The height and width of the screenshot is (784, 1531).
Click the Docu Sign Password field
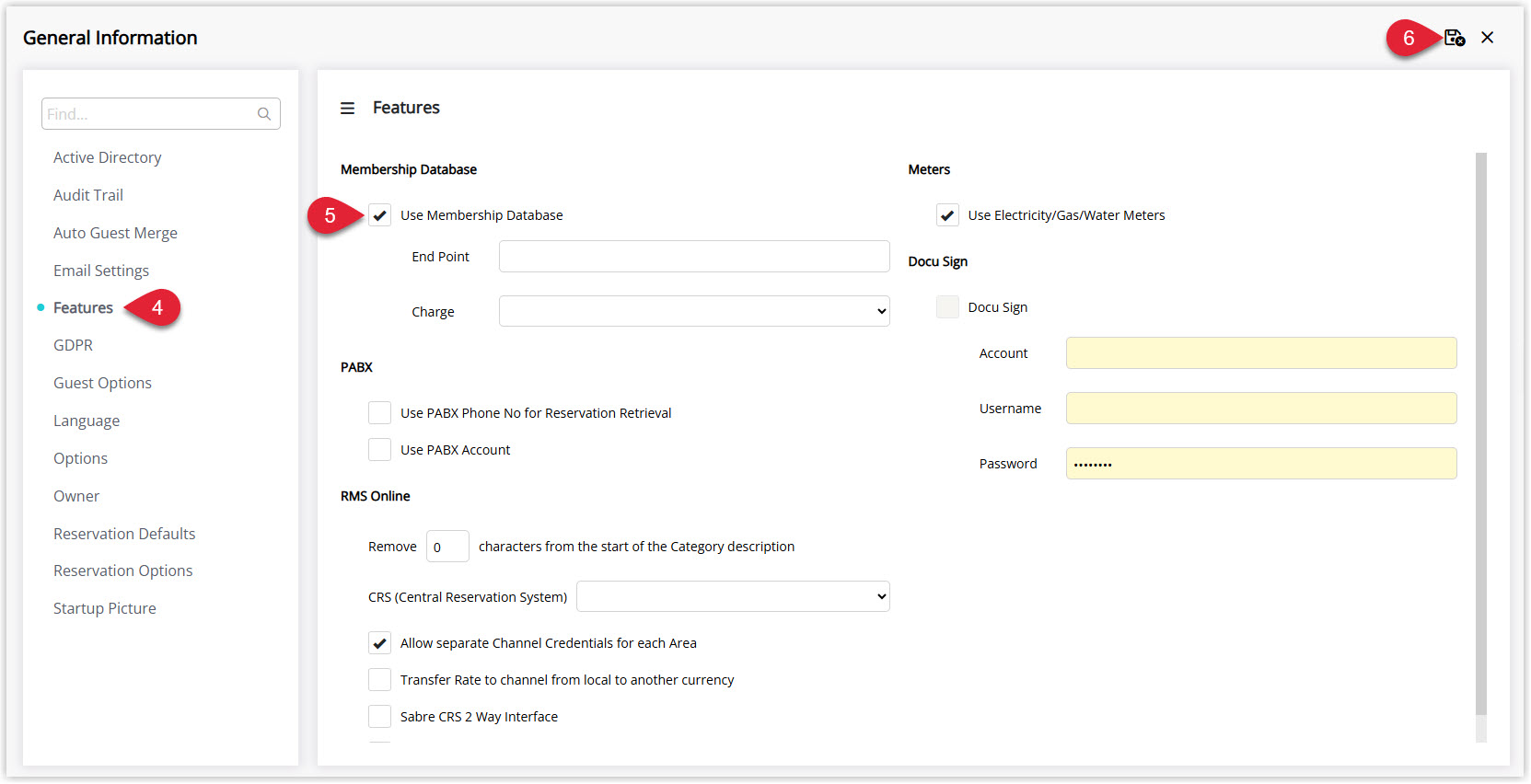pyautogui.click(x=1261, y=464)
